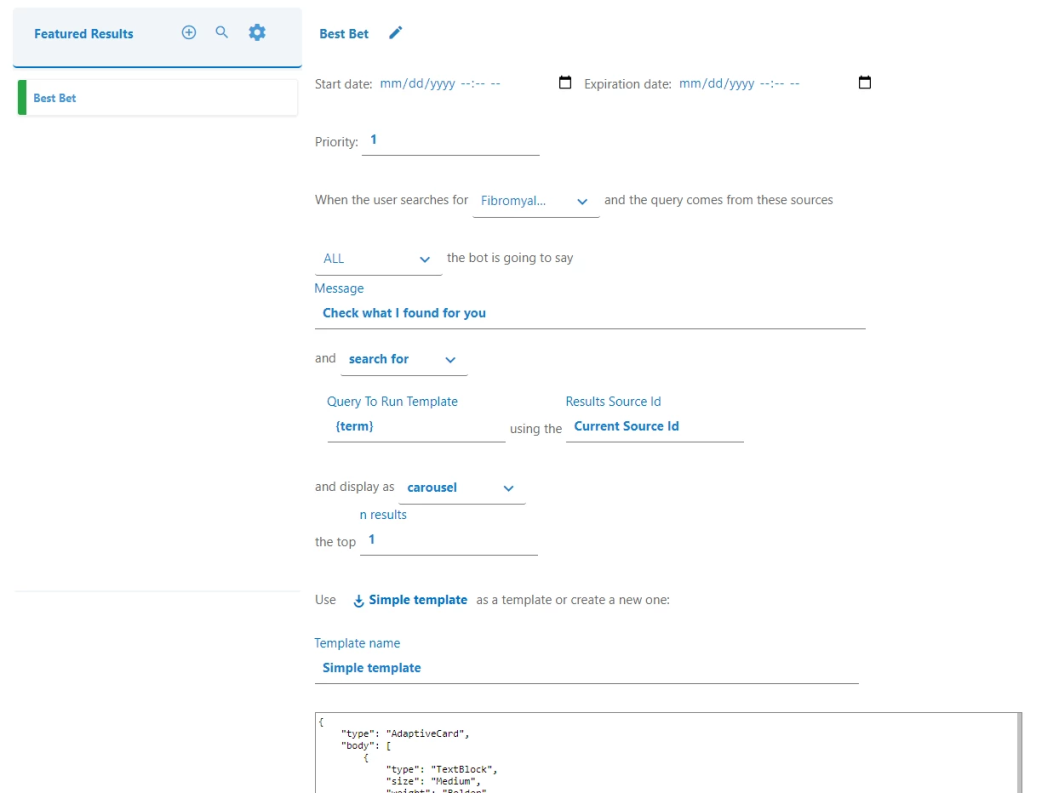This screenshot has width=1053, height=793.
Task: Open the Expiration date calendar picker icon
Action: tap(865, 83)
